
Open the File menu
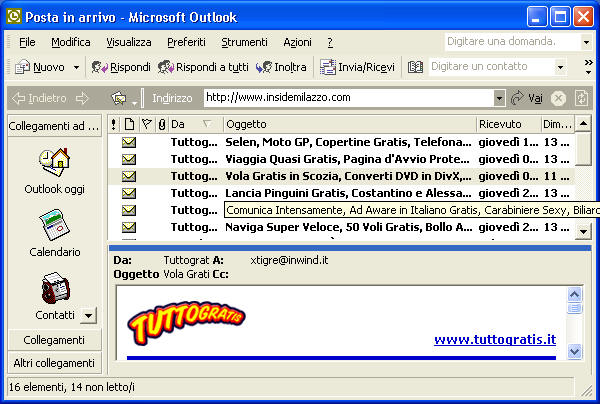point(27,42)
